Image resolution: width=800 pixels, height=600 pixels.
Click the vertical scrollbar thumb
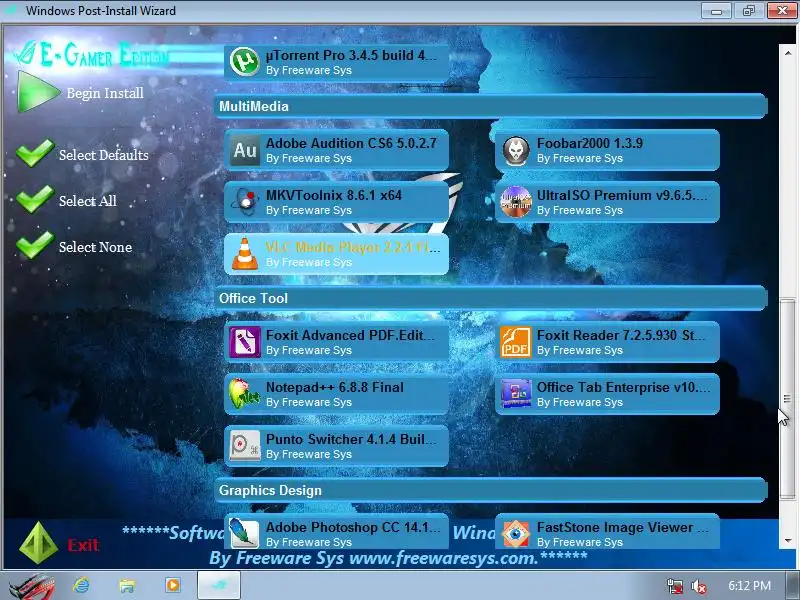click(x=787, y=398)
